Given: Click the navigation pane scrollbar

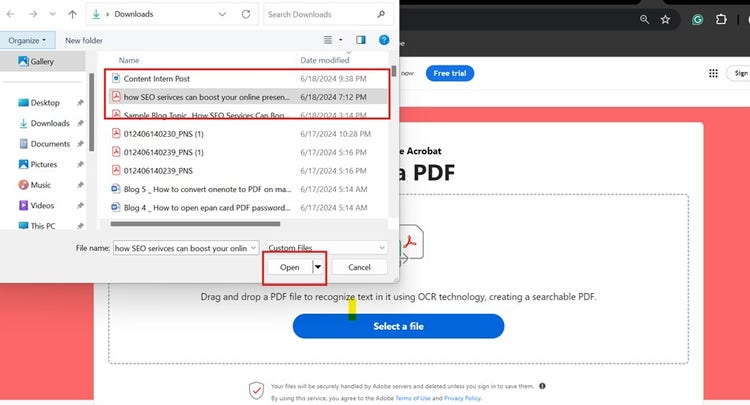Looking at the screenshot, I should 91,112.
